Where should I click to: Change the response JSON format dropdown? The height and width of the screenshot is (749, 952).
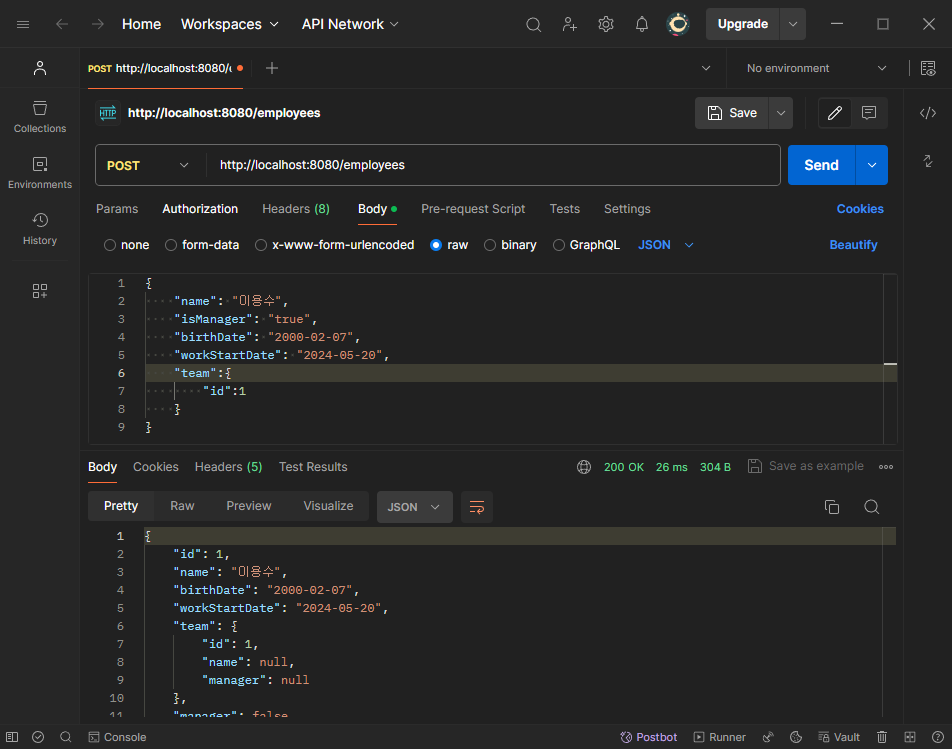pyautogui.click(x=415, y=507)
